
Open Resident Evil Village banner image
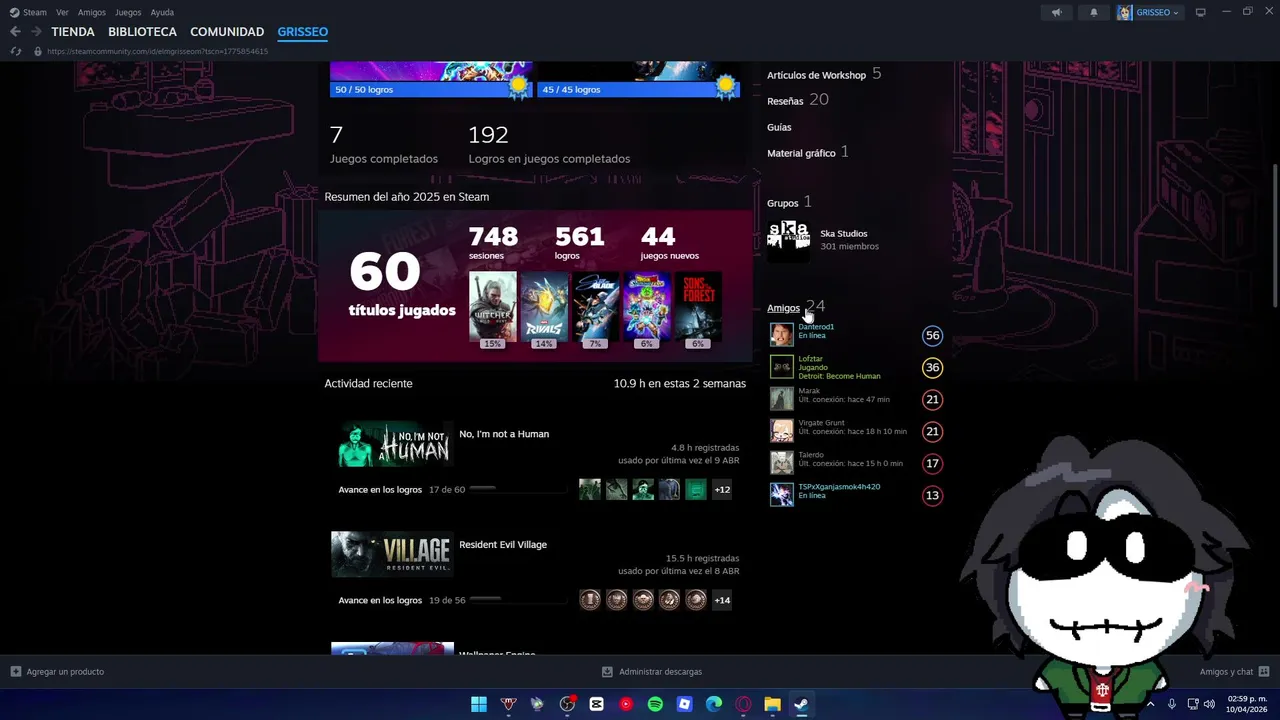392,554
